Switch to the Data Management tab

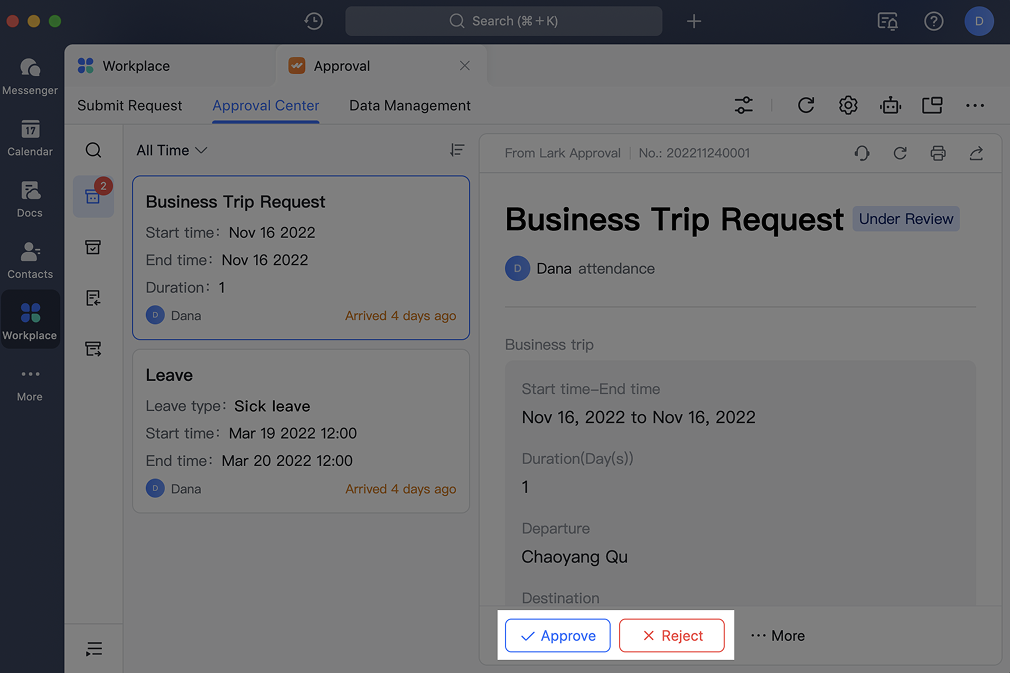[x=410, y=105]
